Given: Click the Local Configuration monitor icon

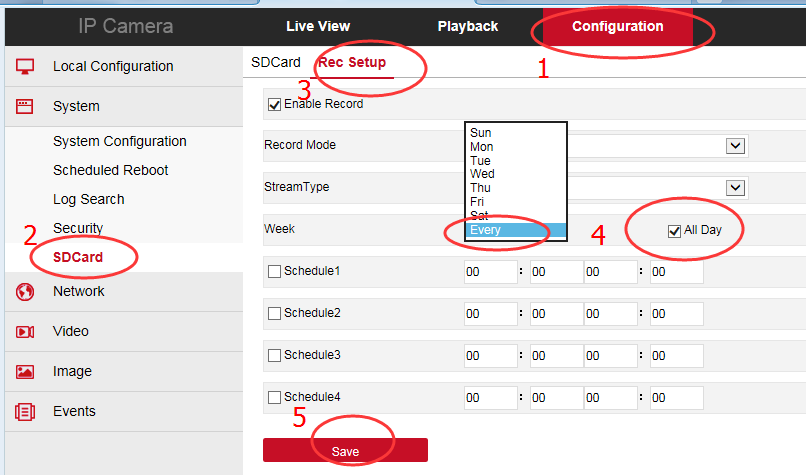Looking at the screenshot, I should pyautogui.click(x=25, y=66).
